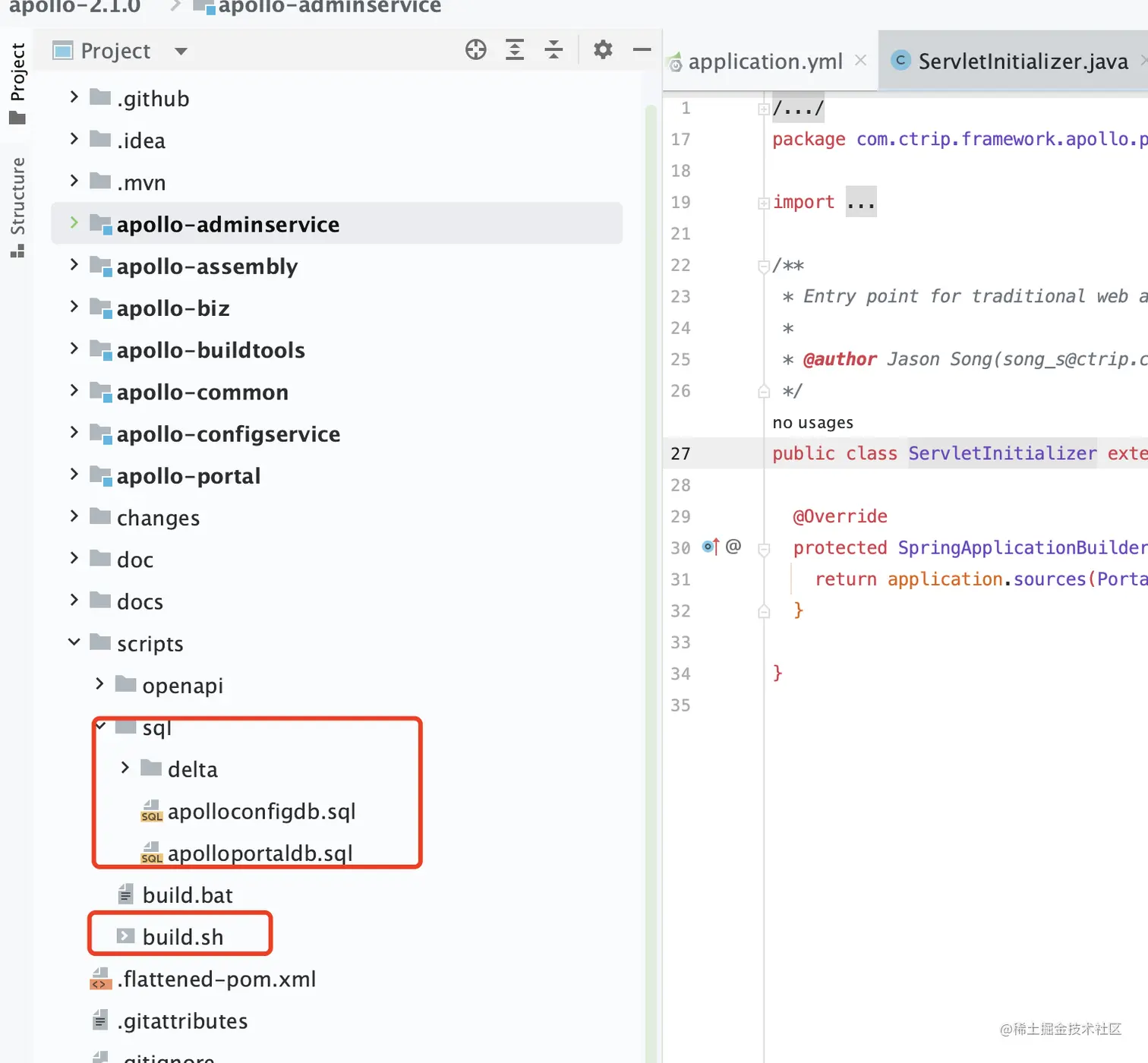Select the apollo-adminservice tree row
Viewport: 1148px width, 1063px height.
[x=336, y=223]
